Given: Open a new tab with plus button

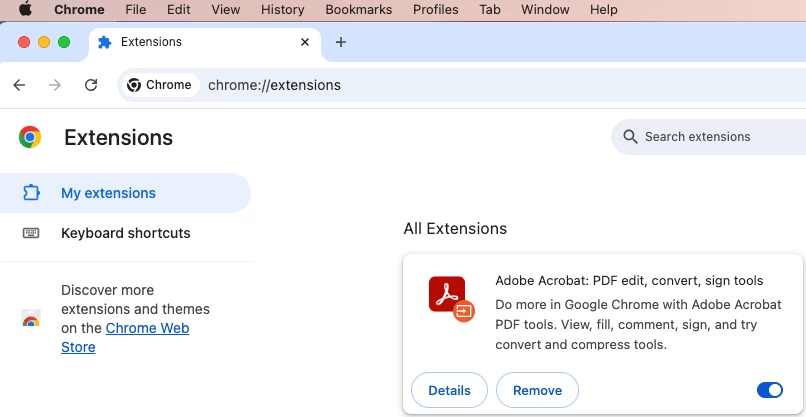Looking at the screenshot, I should 340,42.
